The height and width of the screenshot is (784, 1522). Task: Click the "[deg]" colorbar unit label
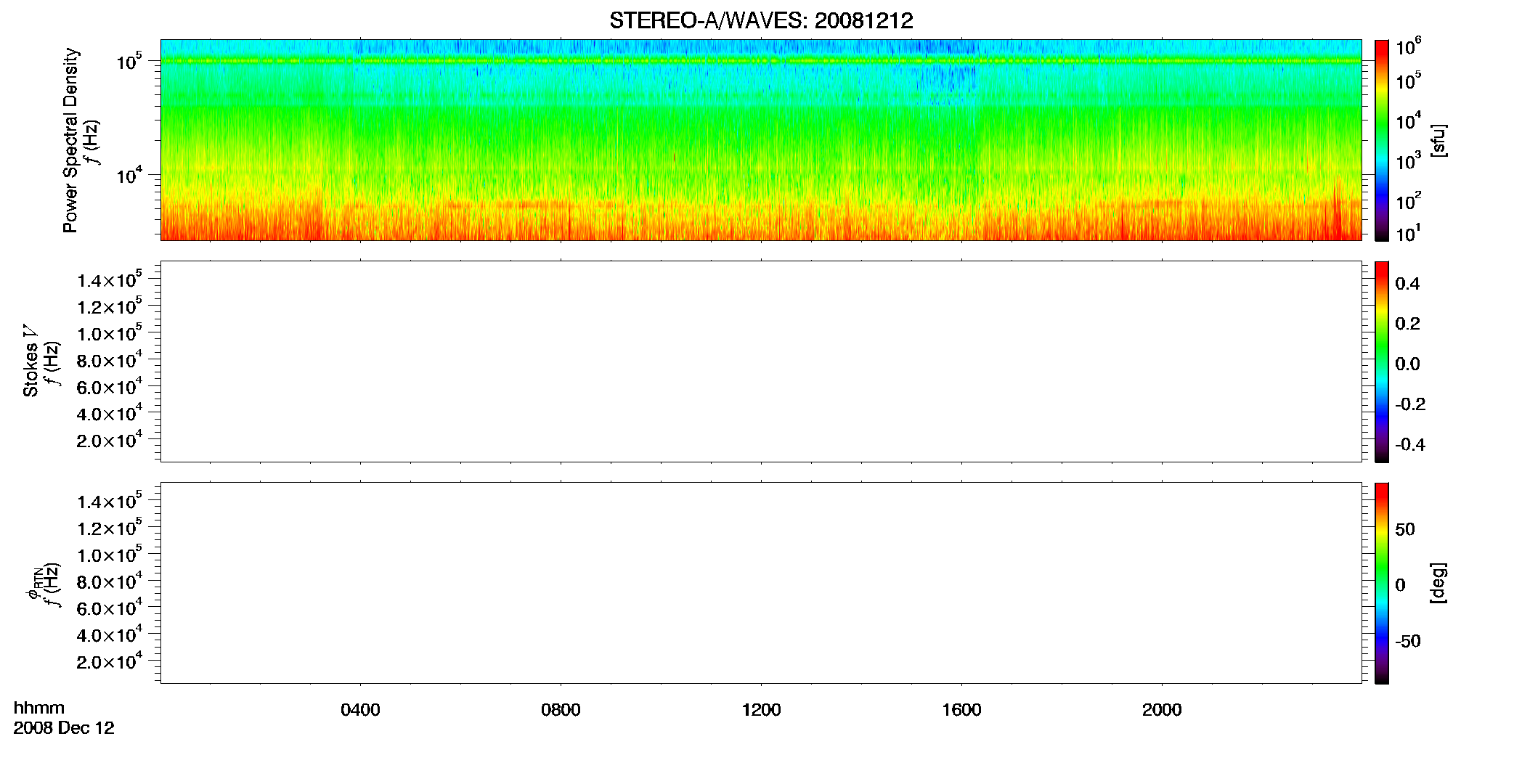click(x=1438, y=583)
